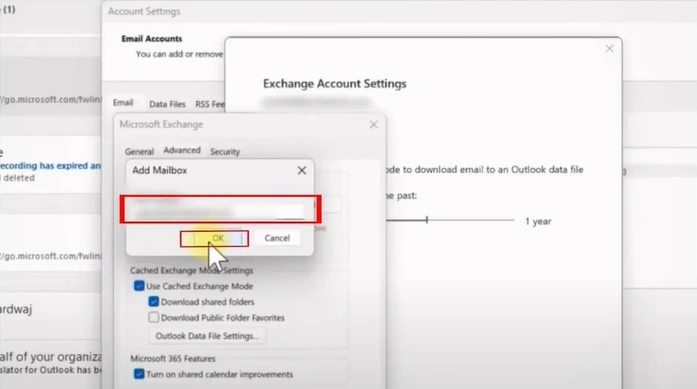697x389 pixels.
Task: Switch to Email tab in Account Settings
Action: click(123, 103)
